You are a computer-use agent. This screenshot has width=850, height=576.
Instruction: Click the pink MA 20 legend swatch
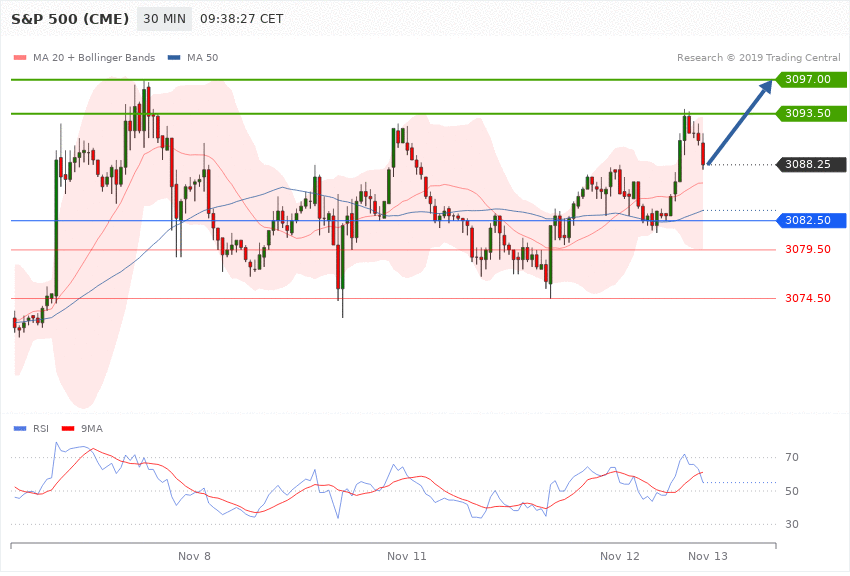coord(20,58)
